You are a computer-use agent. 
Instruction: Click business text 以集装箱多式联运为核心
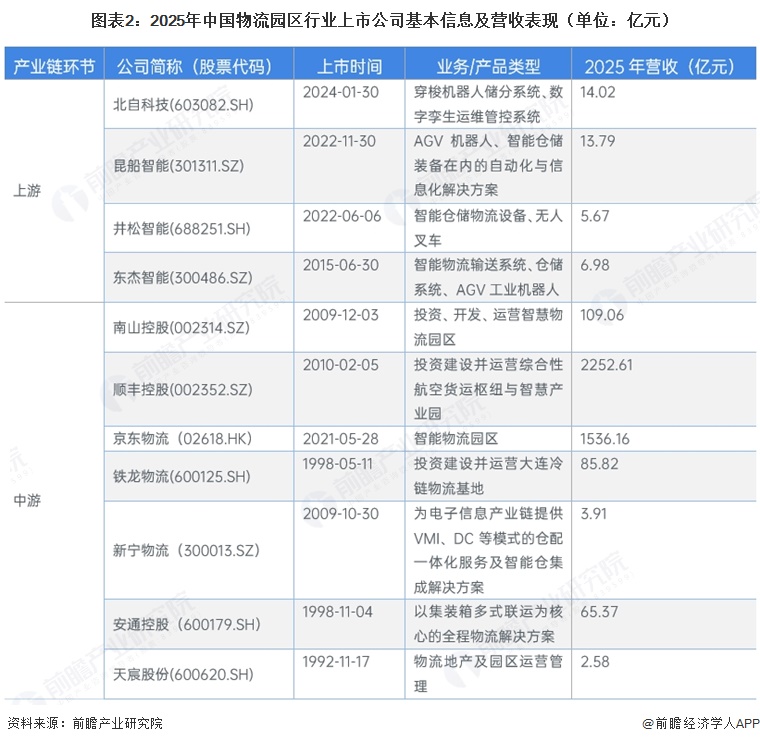point(488,624)
